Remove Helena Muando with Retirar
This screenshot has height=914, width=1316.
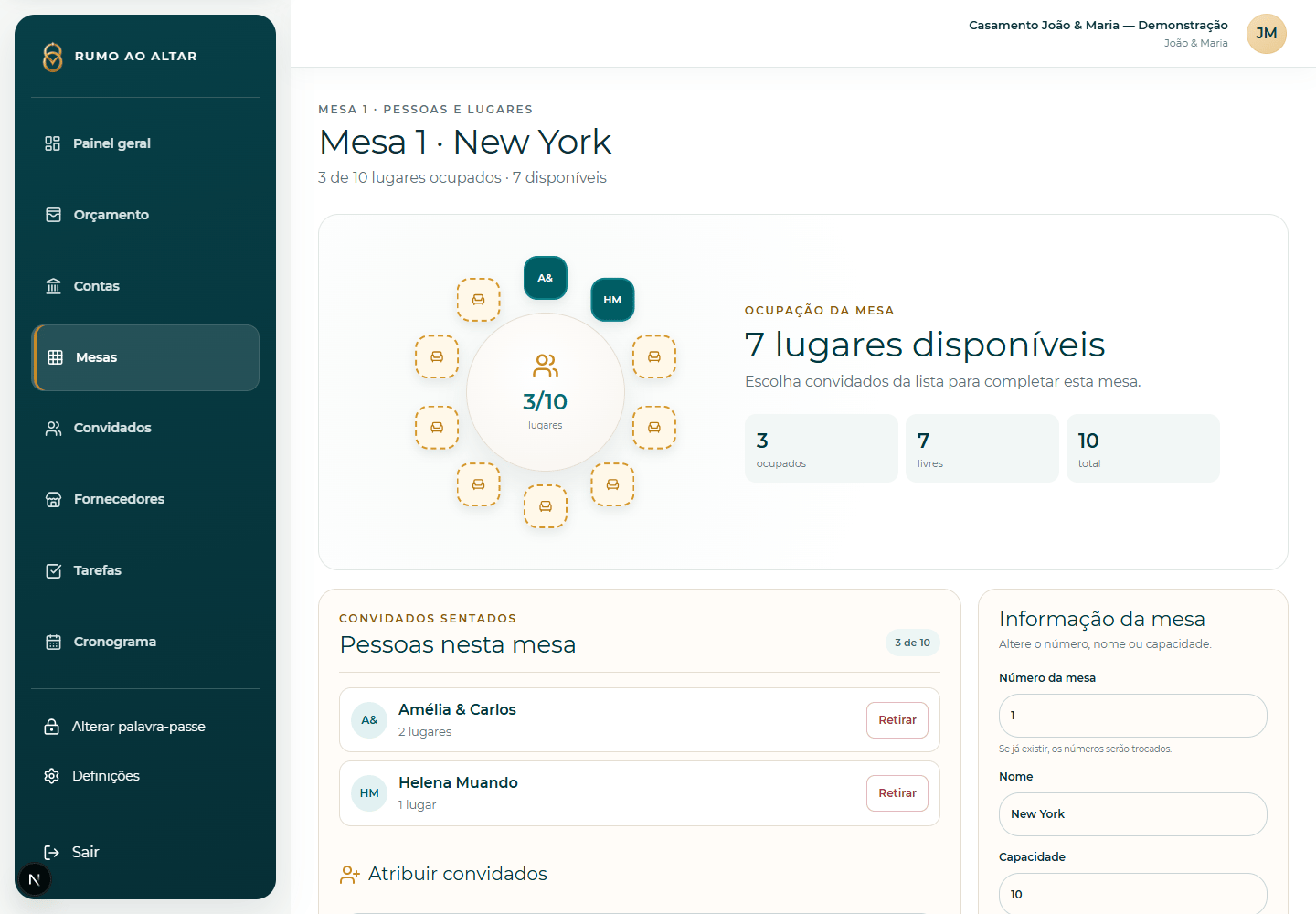click(x=897, y=793)
